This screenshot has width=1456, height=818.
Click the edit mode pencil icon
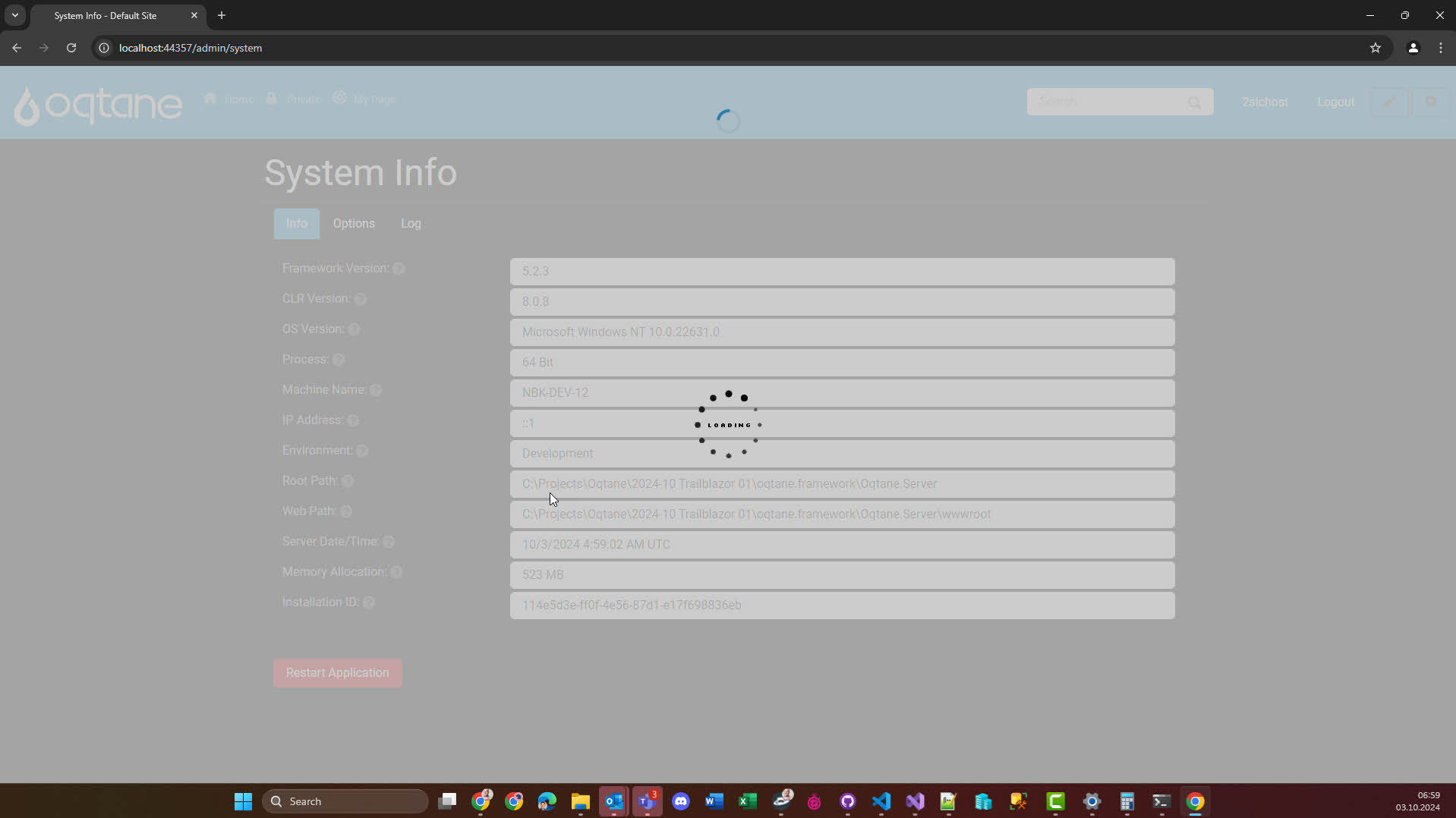click(x=1388, y=102)
